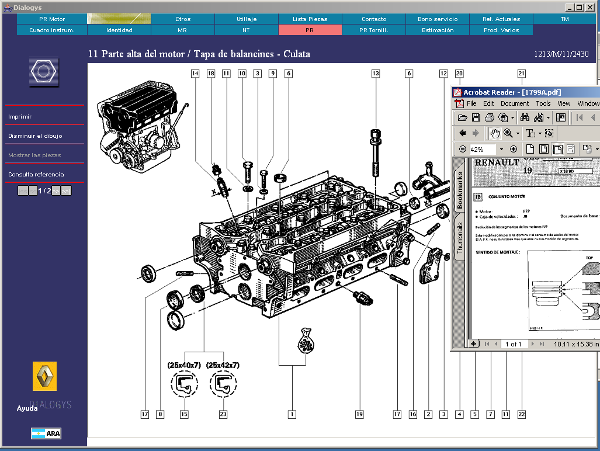Switch to the Contacto tab

coord(373,19)
